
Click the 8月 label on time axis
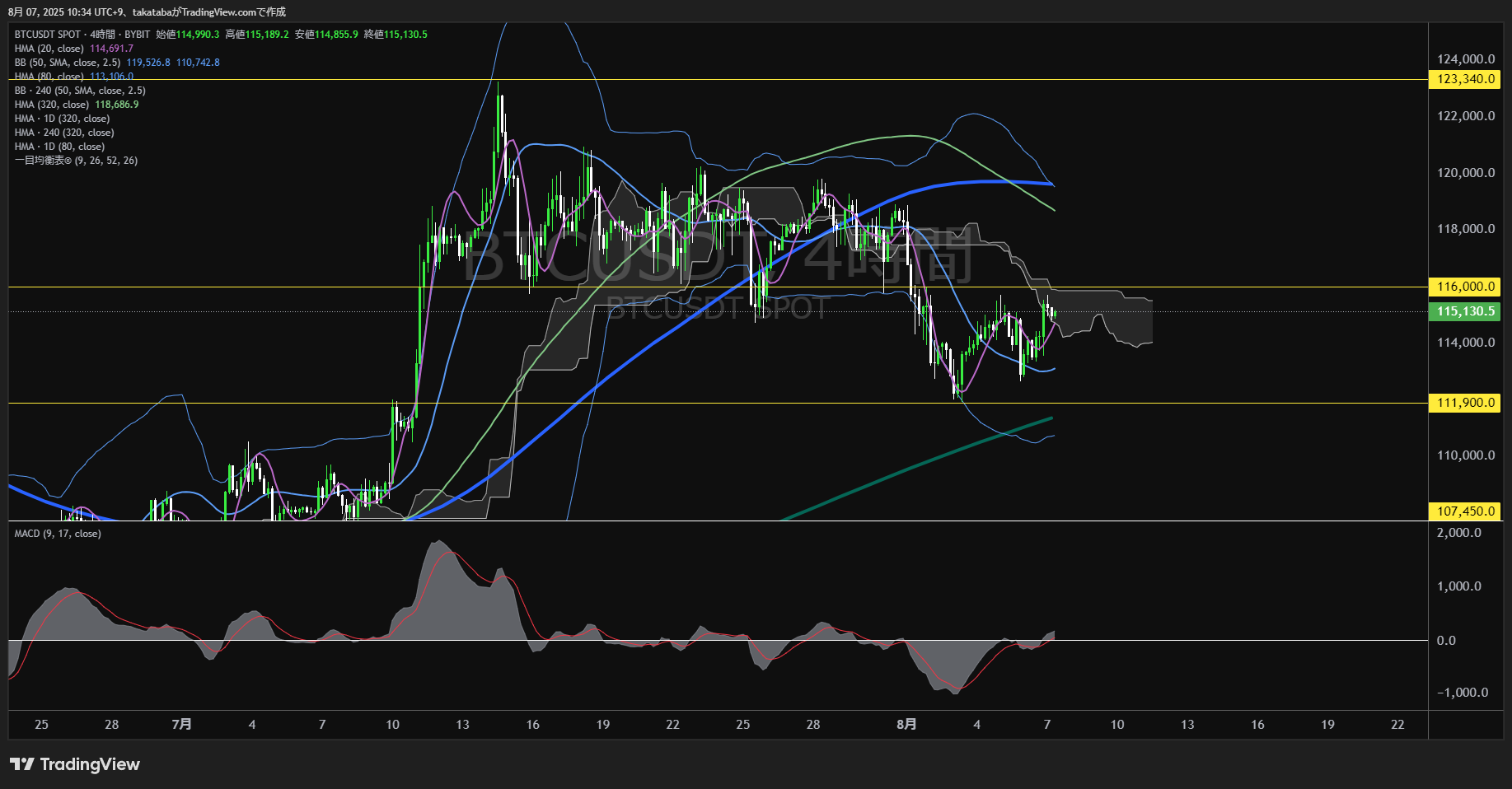pos(906,724)
